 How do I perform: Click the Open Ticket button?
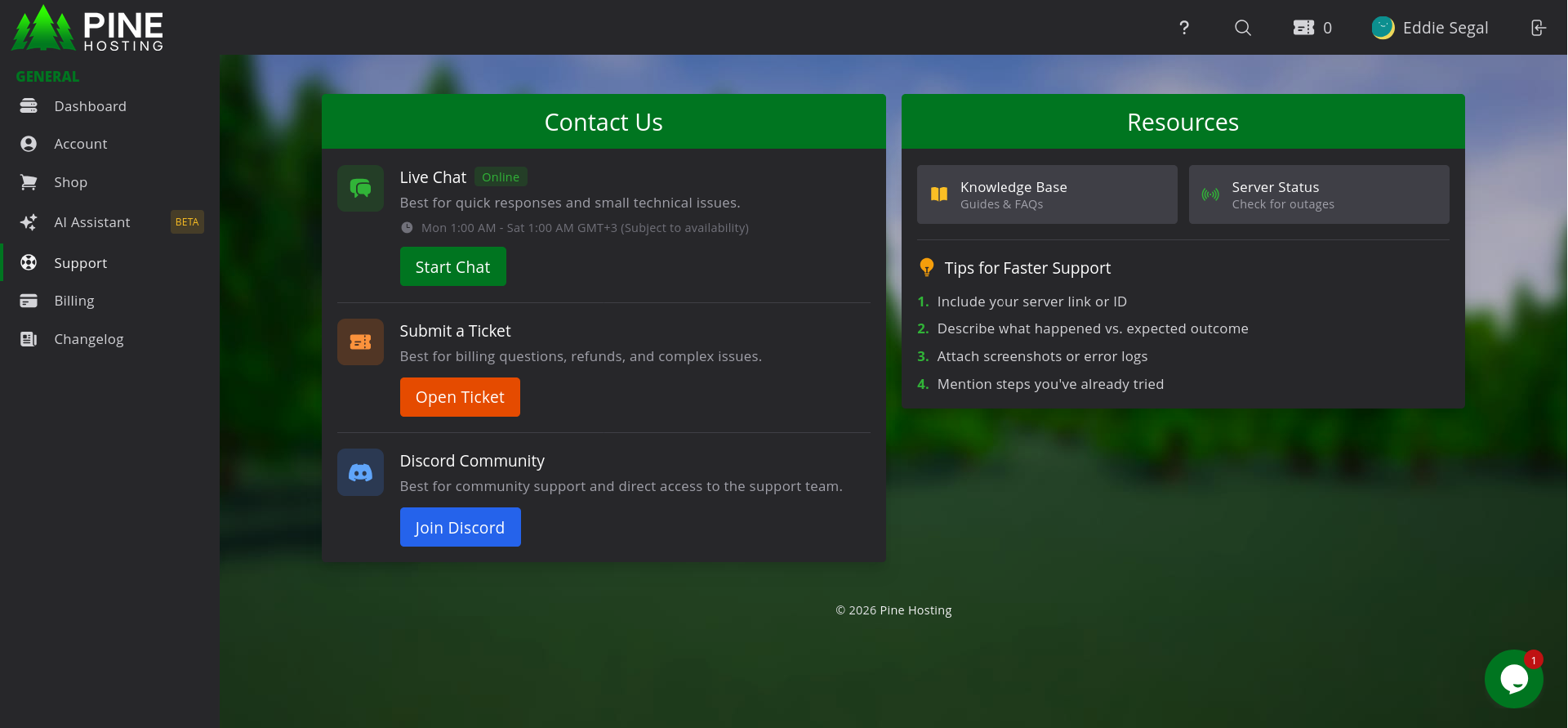point(460,397)
